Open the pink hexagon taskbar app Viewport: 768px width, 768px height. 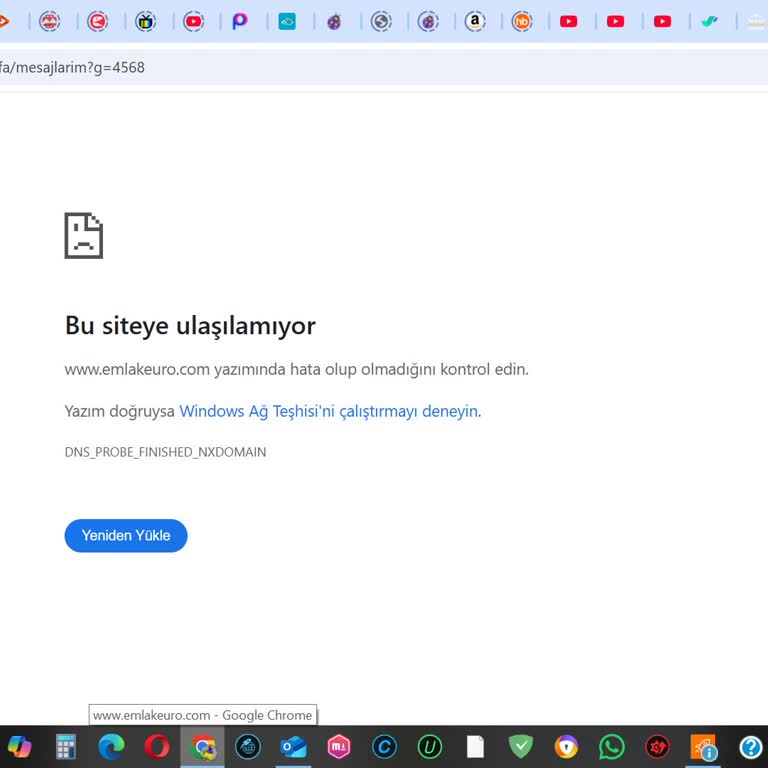(x=339, y=747)
